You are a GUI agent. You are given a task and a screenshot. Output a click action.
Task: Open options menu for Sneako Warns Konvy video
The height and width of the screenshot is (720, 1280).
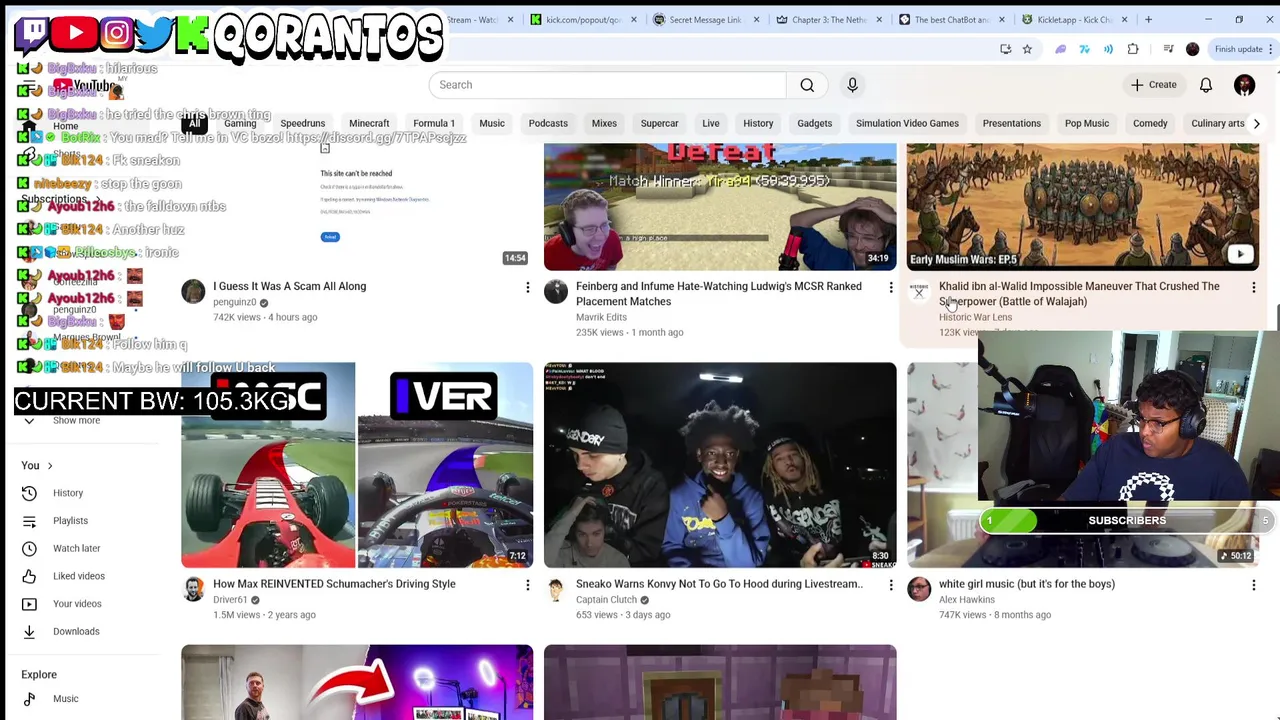[891, 586]
